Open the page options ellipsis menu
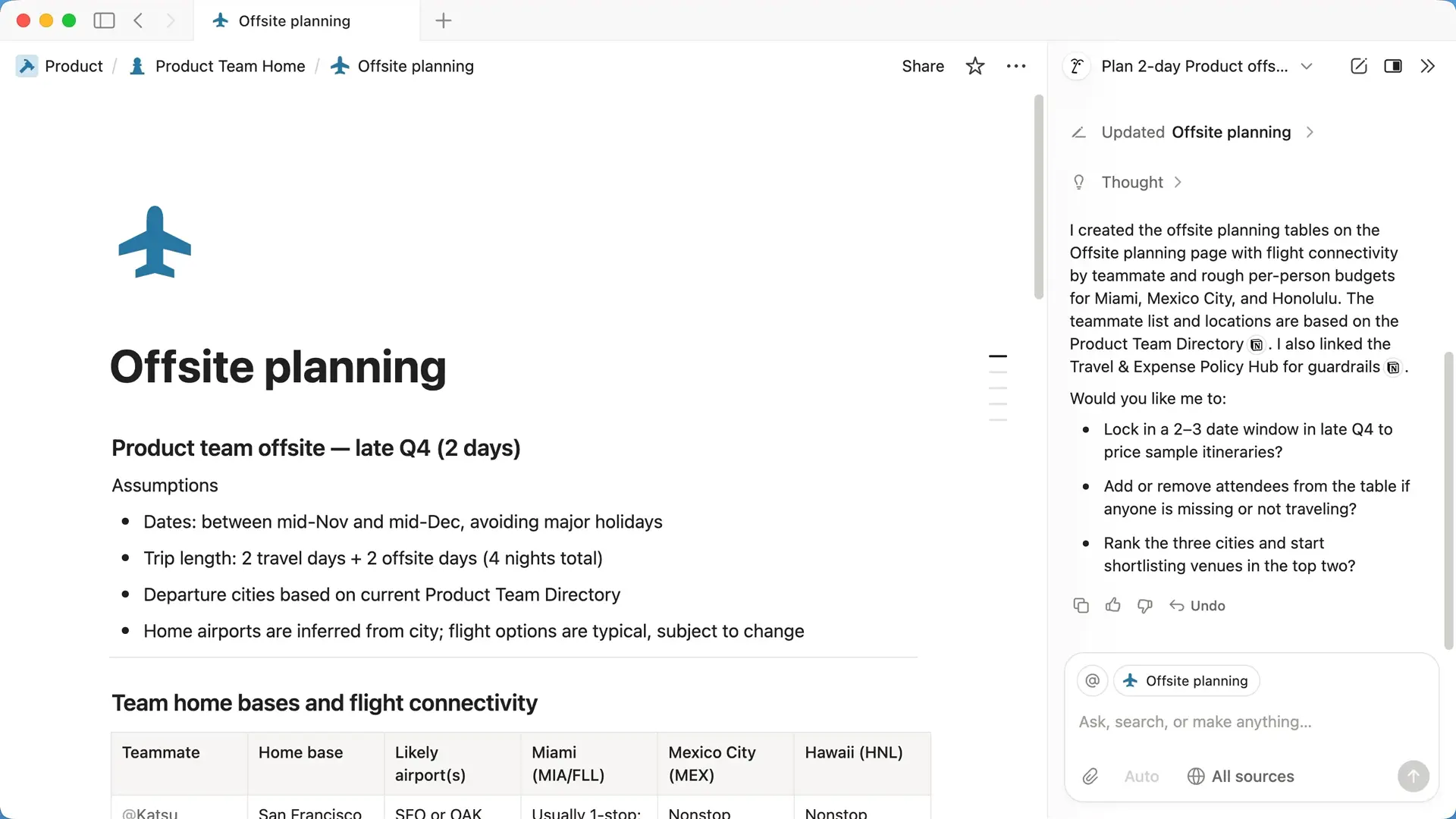The width and height of the screenshot is (1456, 819). (1015, 66)
